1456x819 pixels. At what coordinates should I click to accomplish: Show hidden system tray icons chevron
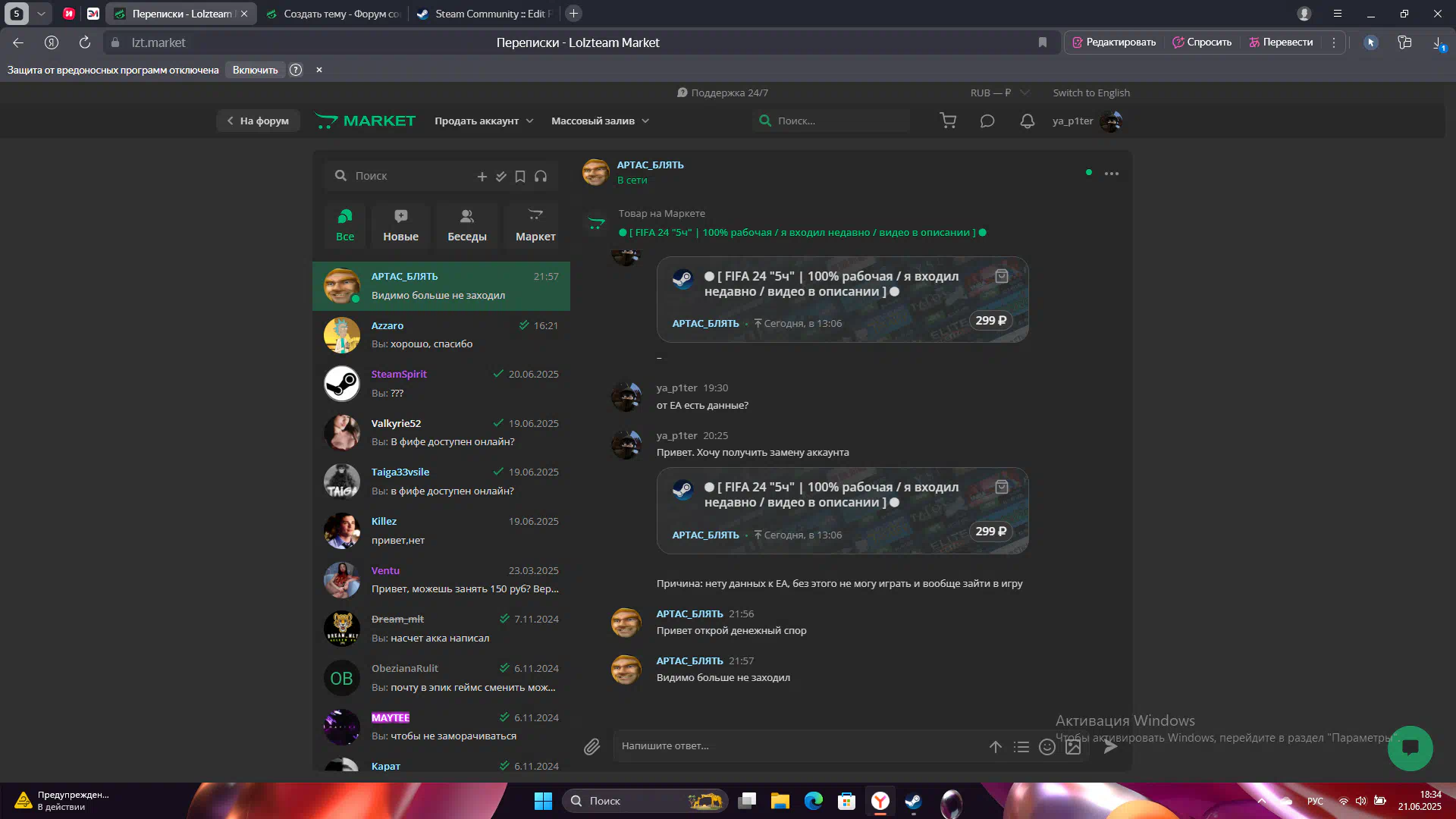1262,801
